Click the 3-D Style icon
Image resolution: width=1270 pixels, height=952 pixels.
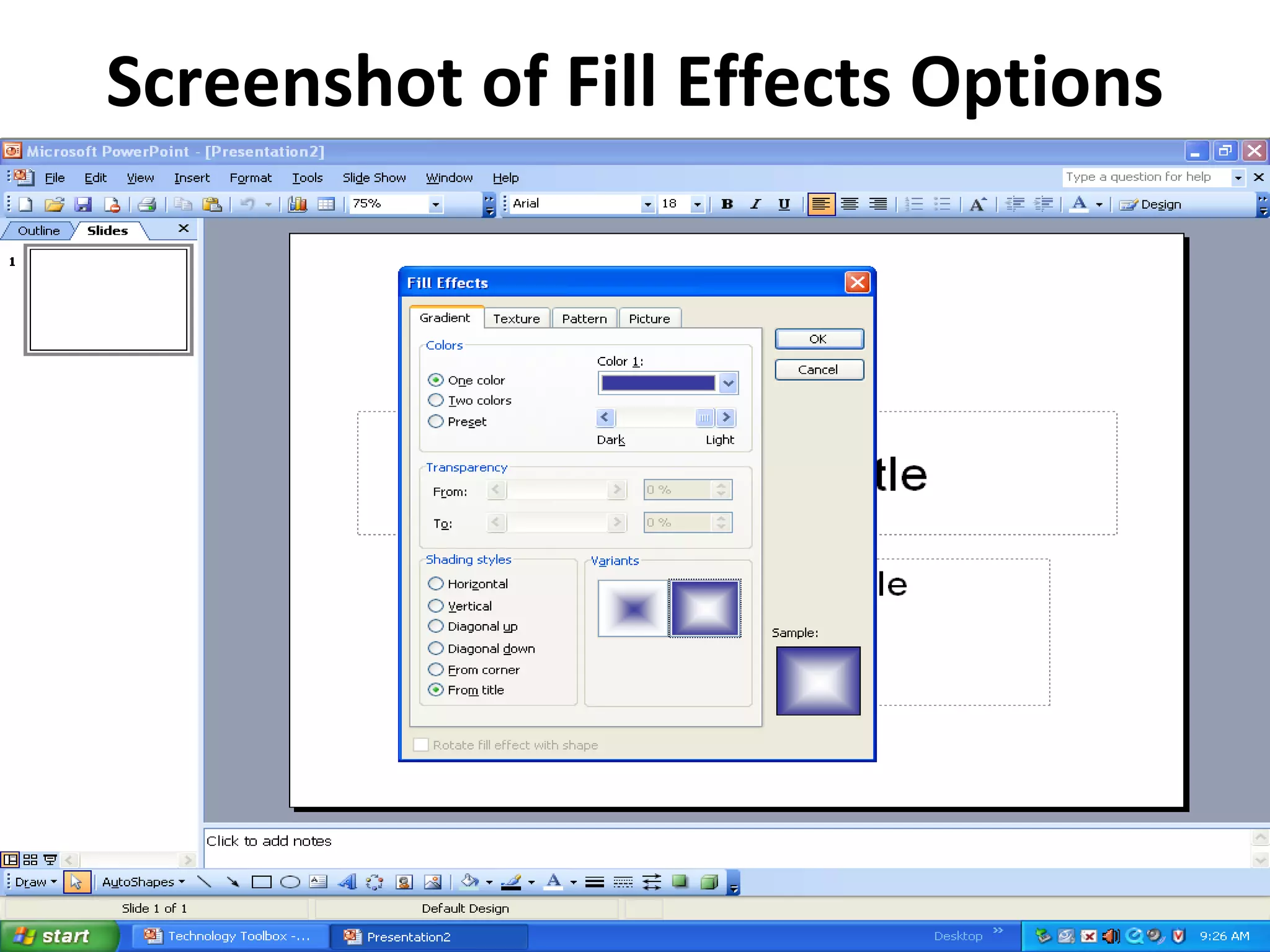709,881
